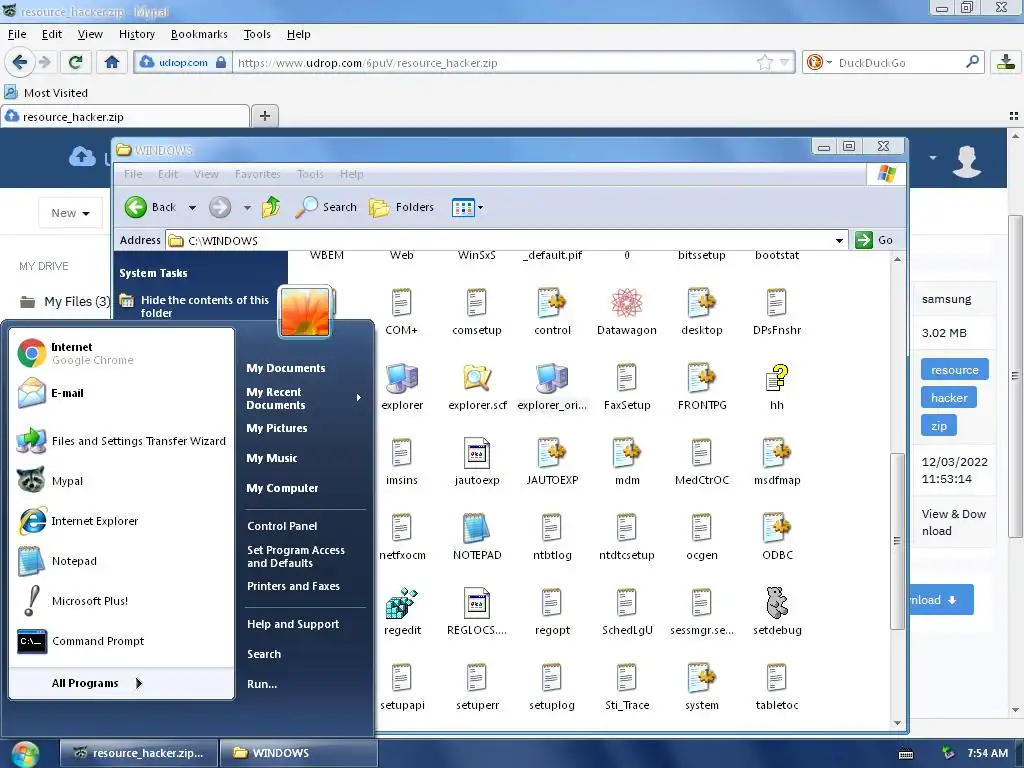Open Mypal from the Start menu
The width and height of the screenshot is (1024, 768).
[121, 481]
